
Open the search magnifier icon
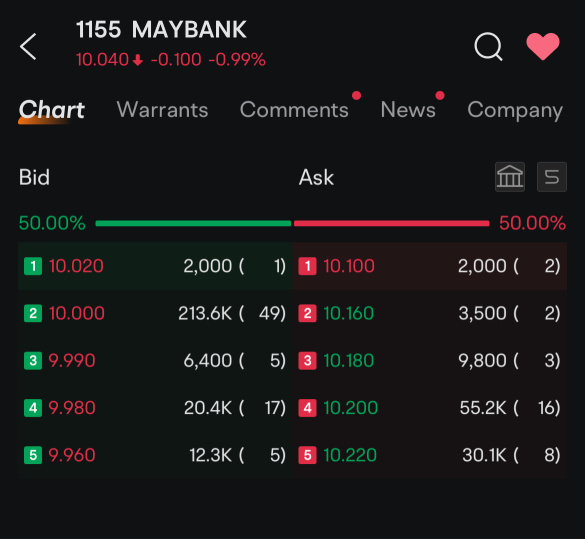(x=488, y=47)
